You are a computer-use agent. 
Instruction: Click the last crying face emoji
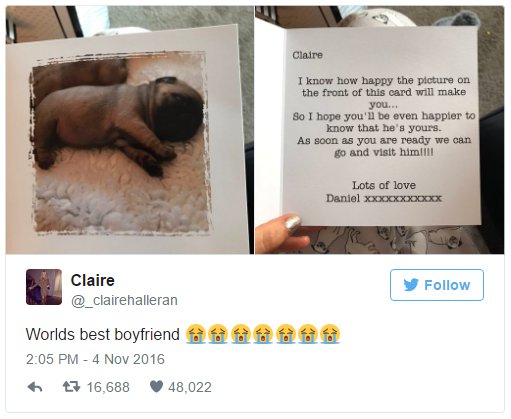click(x=330, y=334)
